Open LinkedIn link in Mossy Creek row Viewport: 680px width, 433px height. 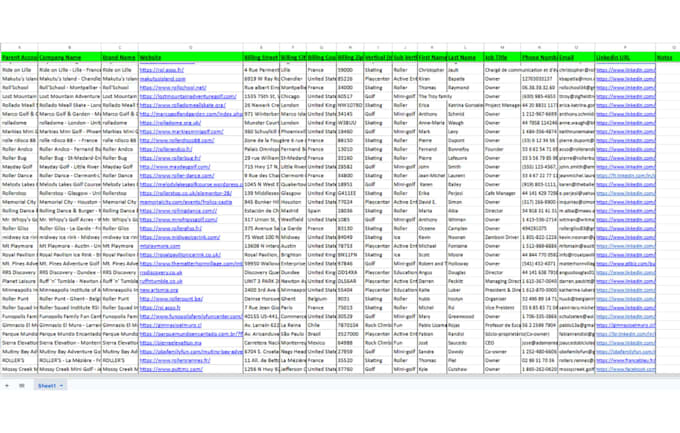pyautogui.click(x=625, y=369)
